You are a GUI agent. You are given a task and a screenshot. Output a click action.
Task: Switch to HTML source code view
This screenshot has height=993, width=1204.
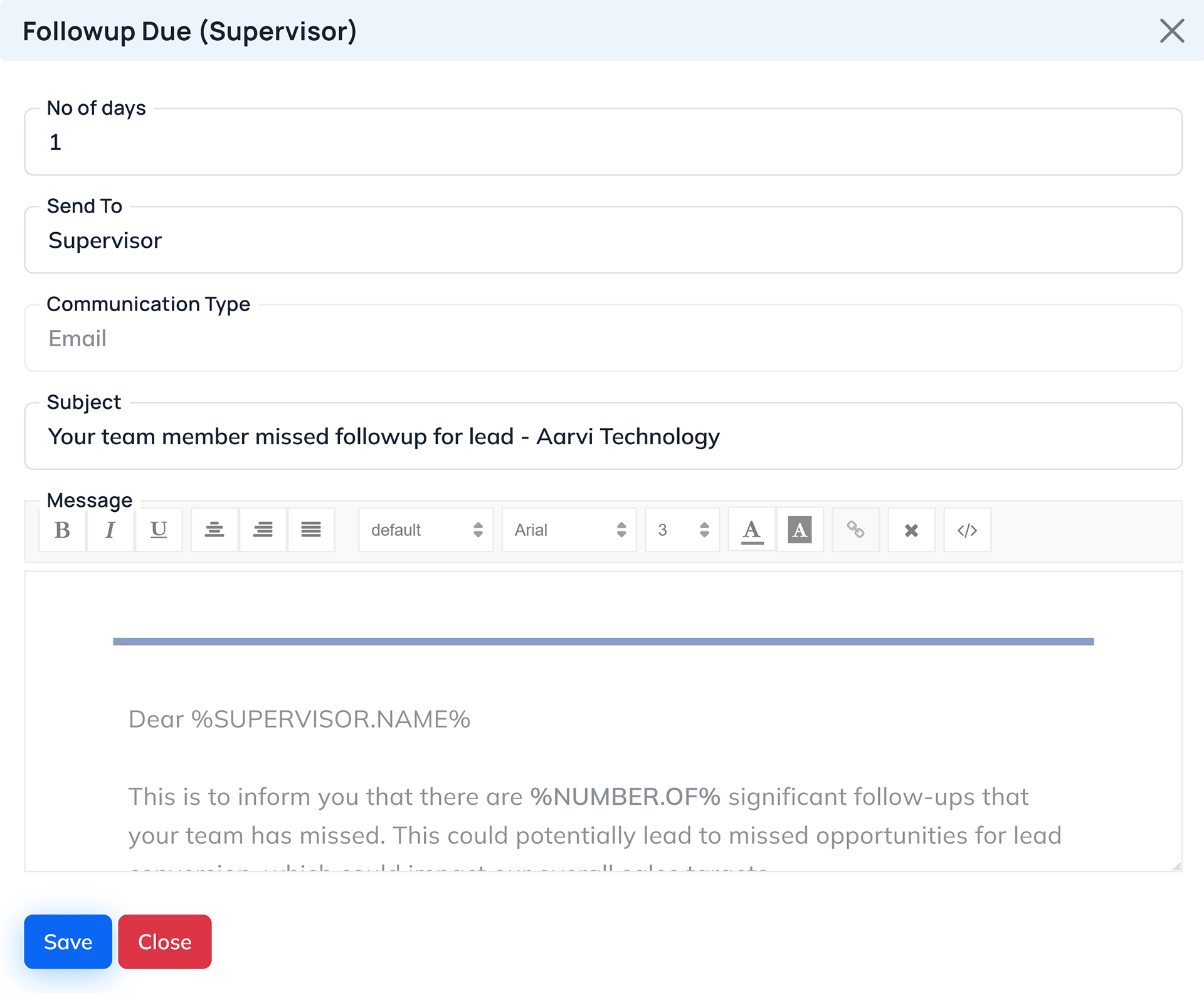tap(967, 530)
